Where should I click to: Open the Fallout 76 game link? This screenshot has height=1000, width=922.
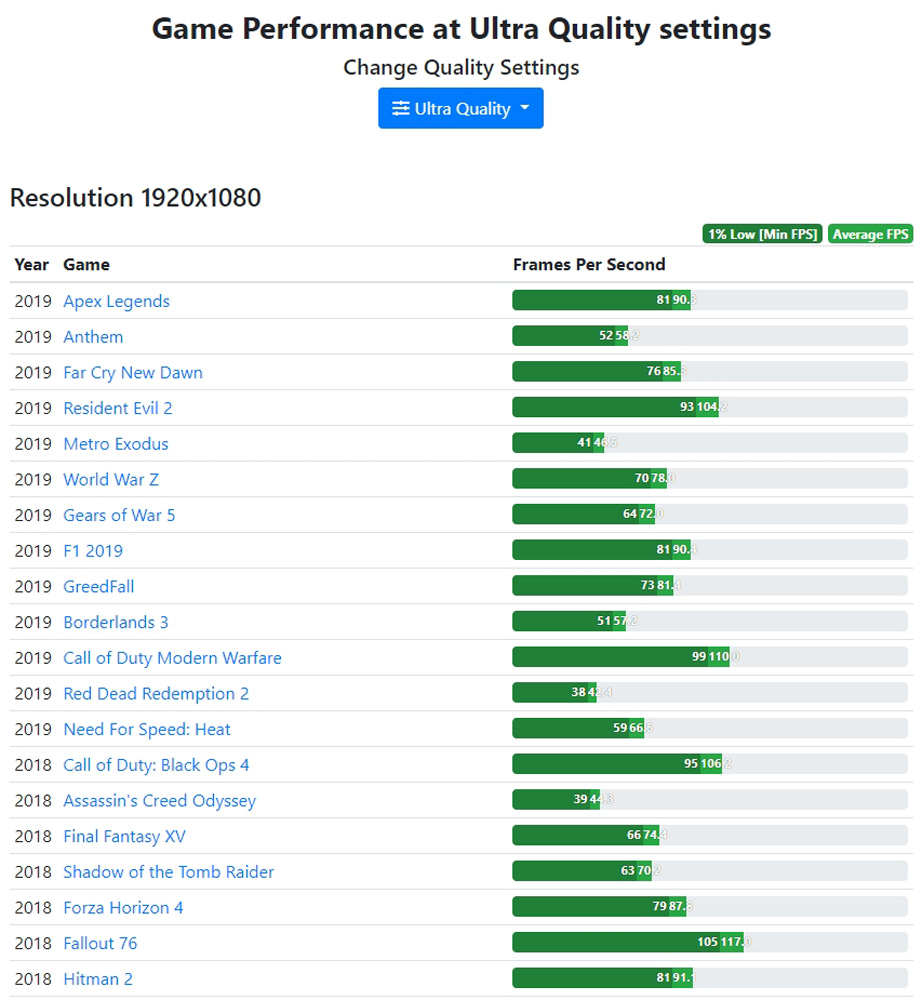(x=100, y=944)
